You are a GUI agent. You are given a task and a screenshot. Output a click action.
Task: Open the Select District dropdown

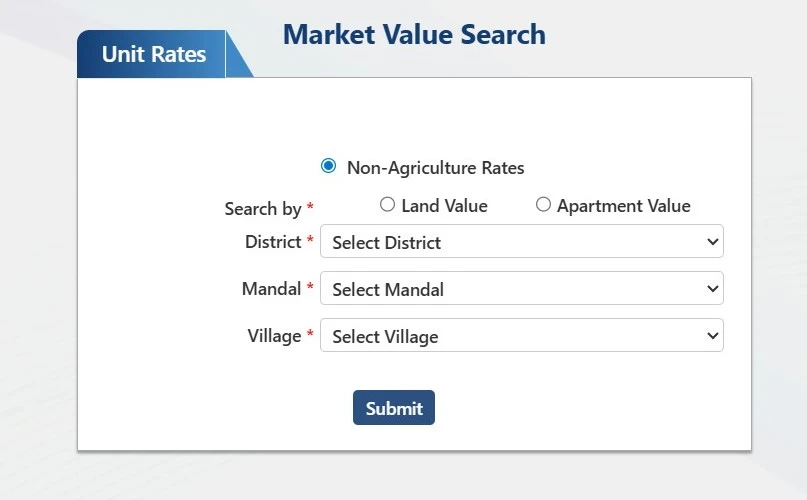520,242
